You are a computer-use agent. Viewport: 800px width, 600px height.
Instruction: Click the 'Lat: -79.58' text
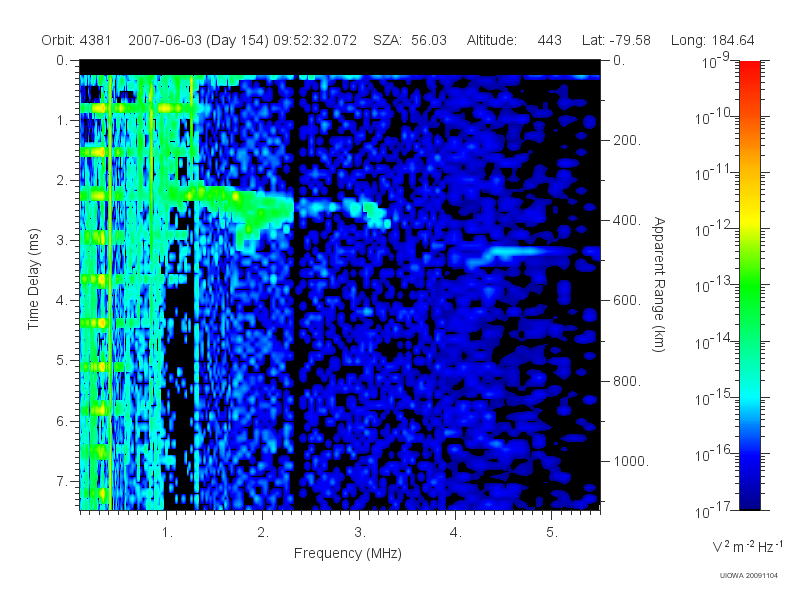[616, 40]
